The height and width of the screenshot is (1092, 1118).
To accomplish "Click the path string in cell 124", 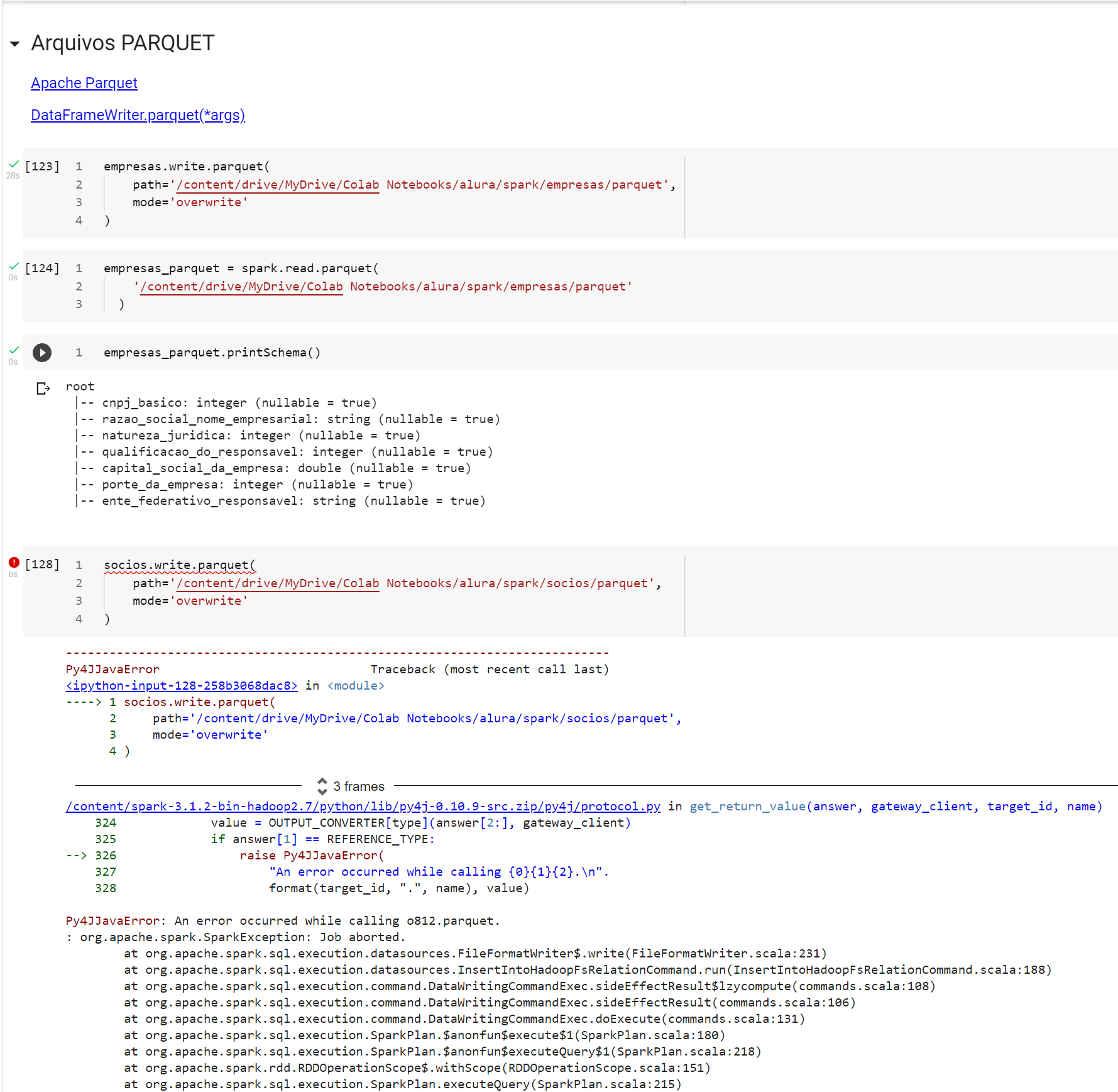I will tap(383, 287).
